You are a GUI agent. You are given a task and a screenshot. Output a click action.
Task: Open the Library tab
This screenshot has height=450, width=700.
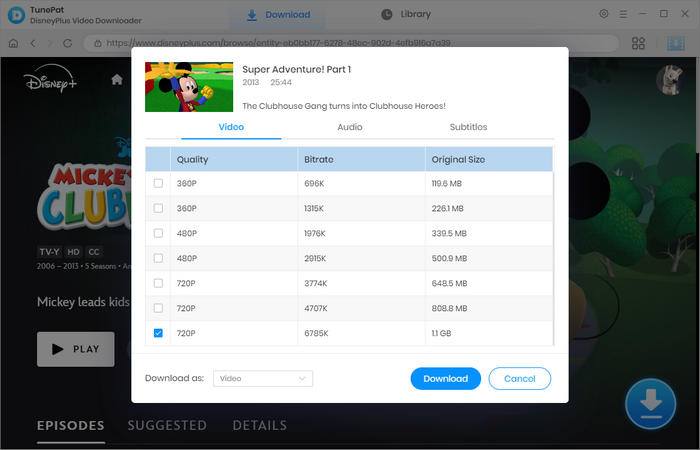406,15
